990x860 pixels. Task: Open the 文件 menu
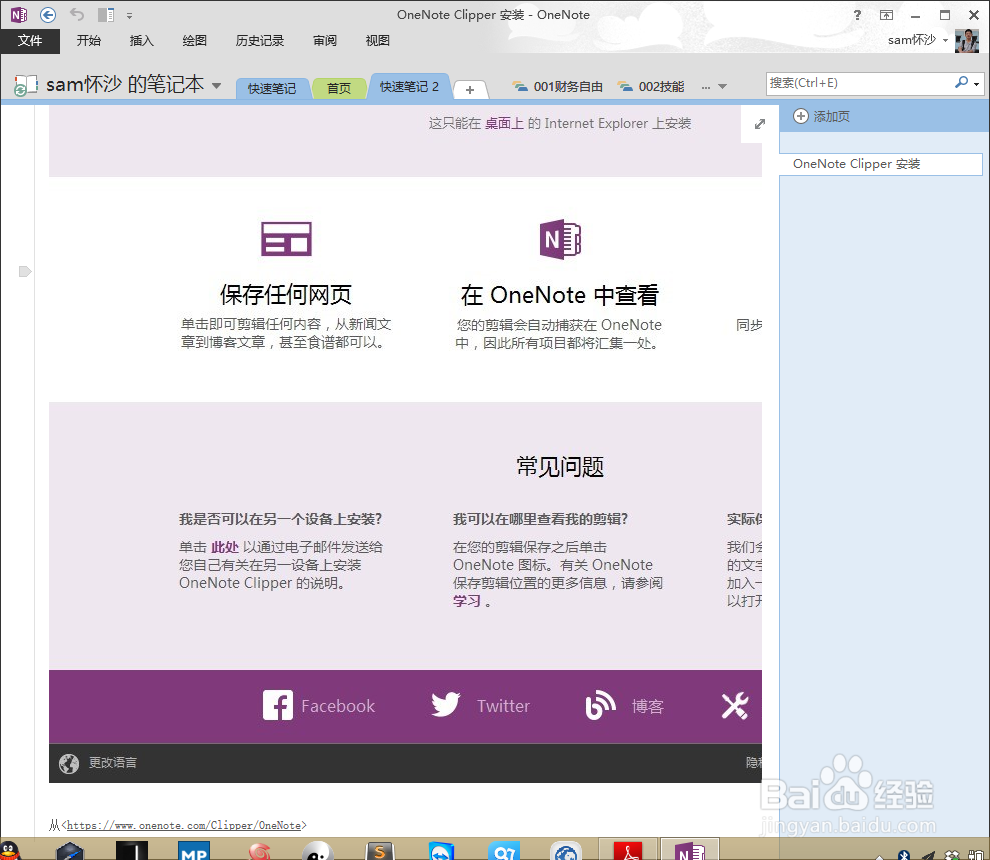[30, 40]
